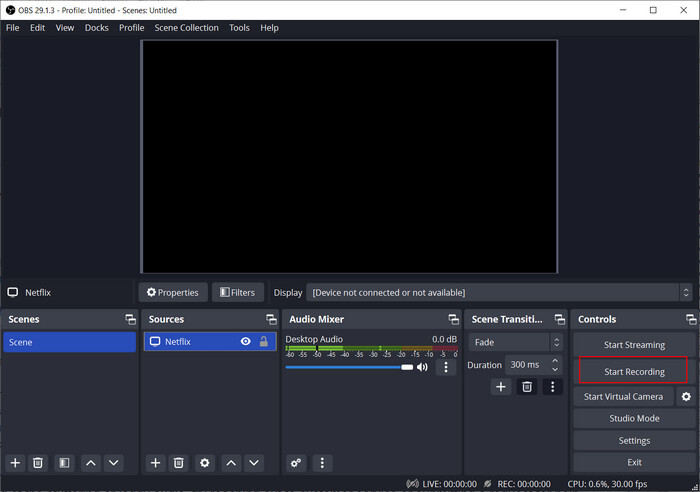Viewport: 700px width, 492px height.
Task: Delete the scene transition with trash icon
Action: click(527, 387)
